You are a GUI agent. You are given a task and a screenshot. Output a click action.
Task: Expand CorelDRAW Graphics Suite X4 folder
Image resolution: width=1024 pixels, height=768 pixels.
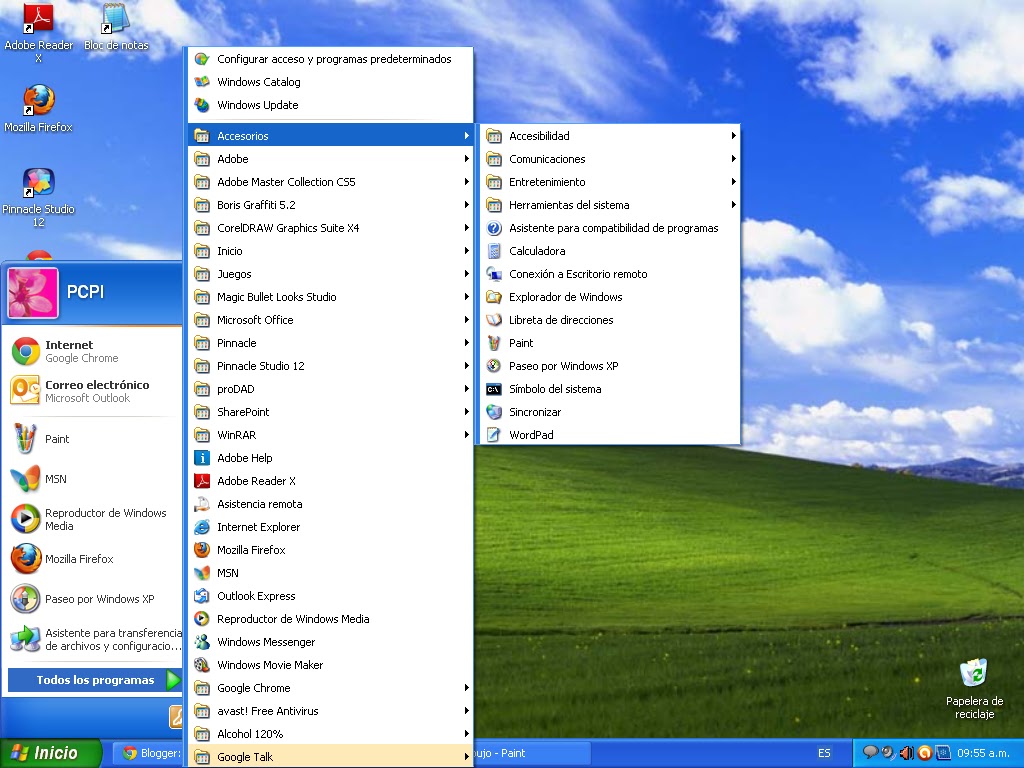(330, 228)
